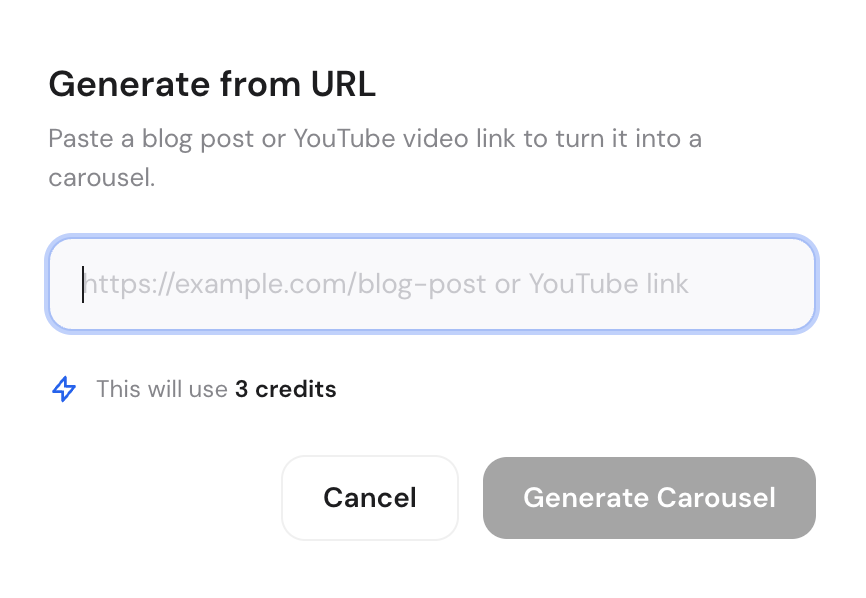
Task: Click the 'Generate from URL' dialog title
Action: [212, 84]
